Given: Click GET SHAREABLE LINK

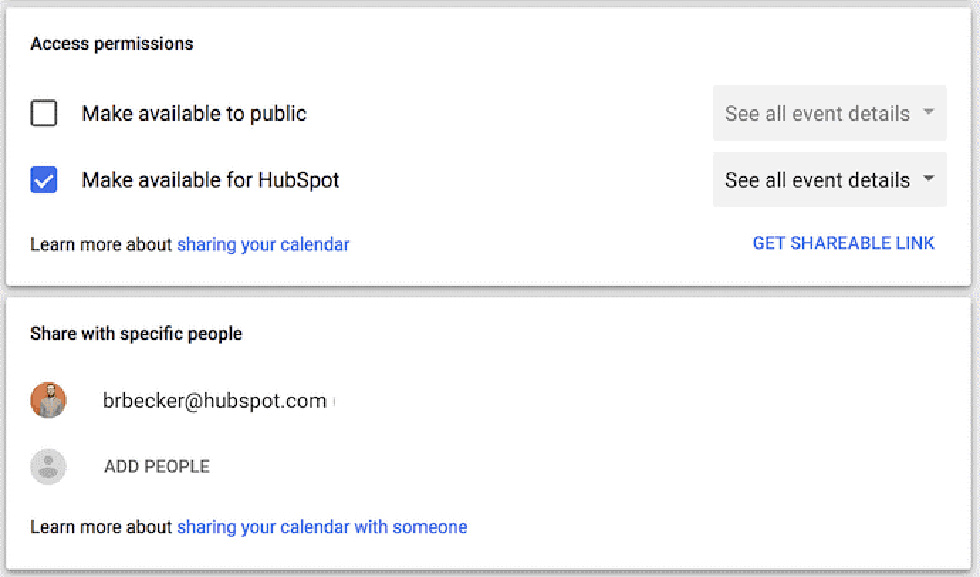Looking at the screenshot, I should click(x=843, y=243).
